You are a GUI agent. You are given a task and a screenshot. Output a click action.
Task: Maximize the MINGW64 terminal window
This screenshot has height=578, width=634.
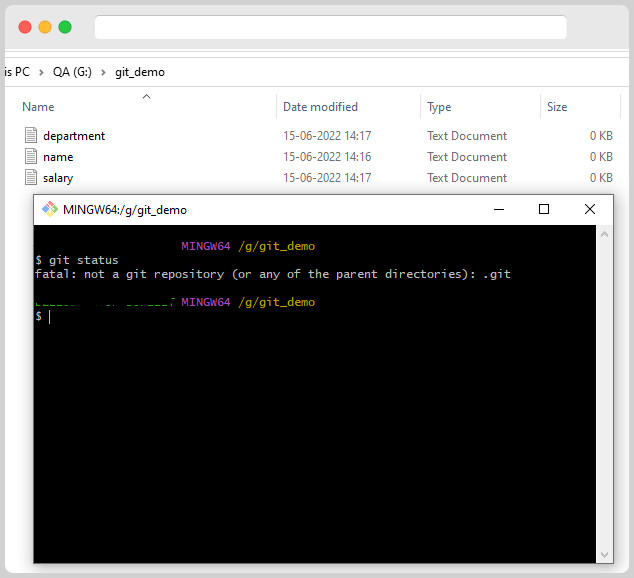click(x=544, y=209)
